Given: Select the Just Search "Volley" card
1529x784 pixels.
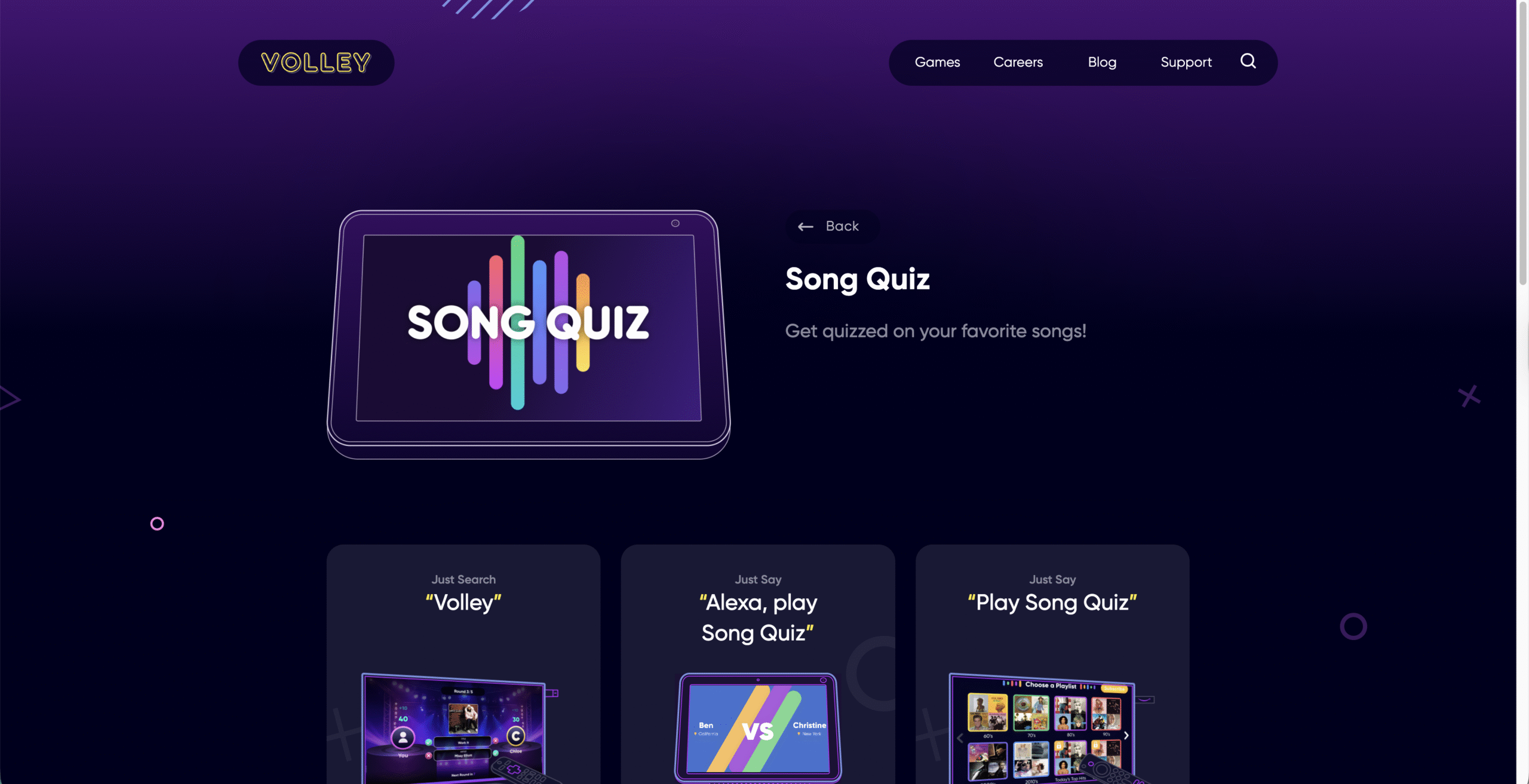Looking at the screenshot, I should coord(463,664).
